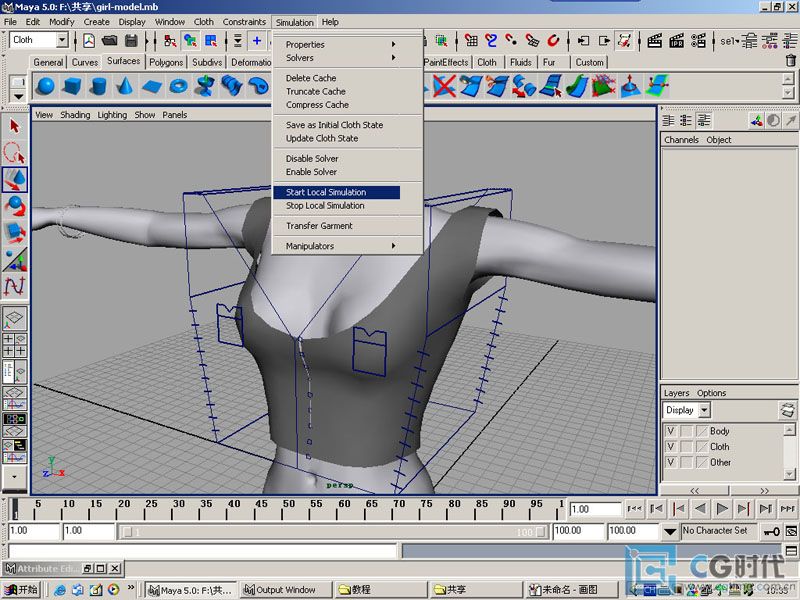Click the current time field
The width and height of the screenshot is (800, 600).
click(595, 509)
